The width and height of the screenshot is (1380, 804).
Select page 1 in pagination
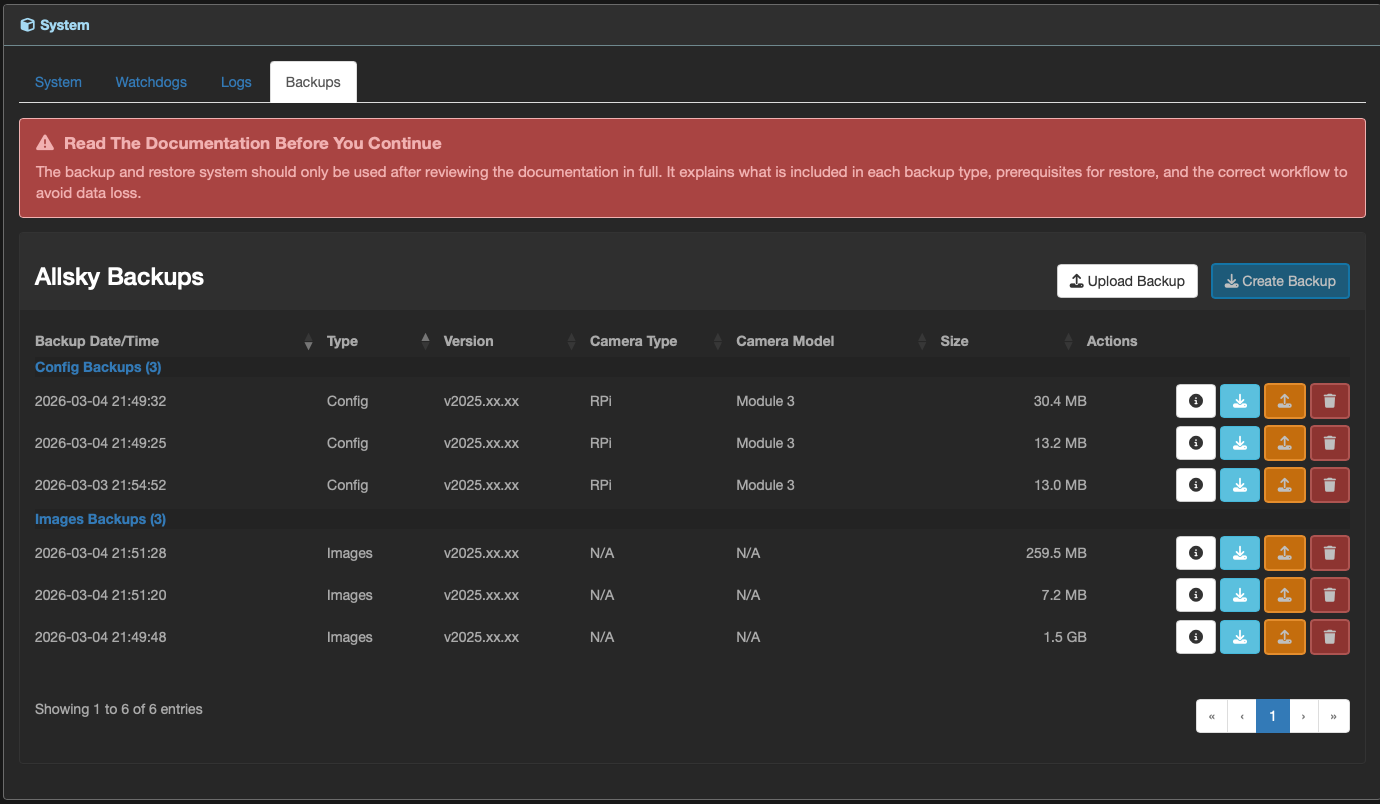click(1272, 716)
